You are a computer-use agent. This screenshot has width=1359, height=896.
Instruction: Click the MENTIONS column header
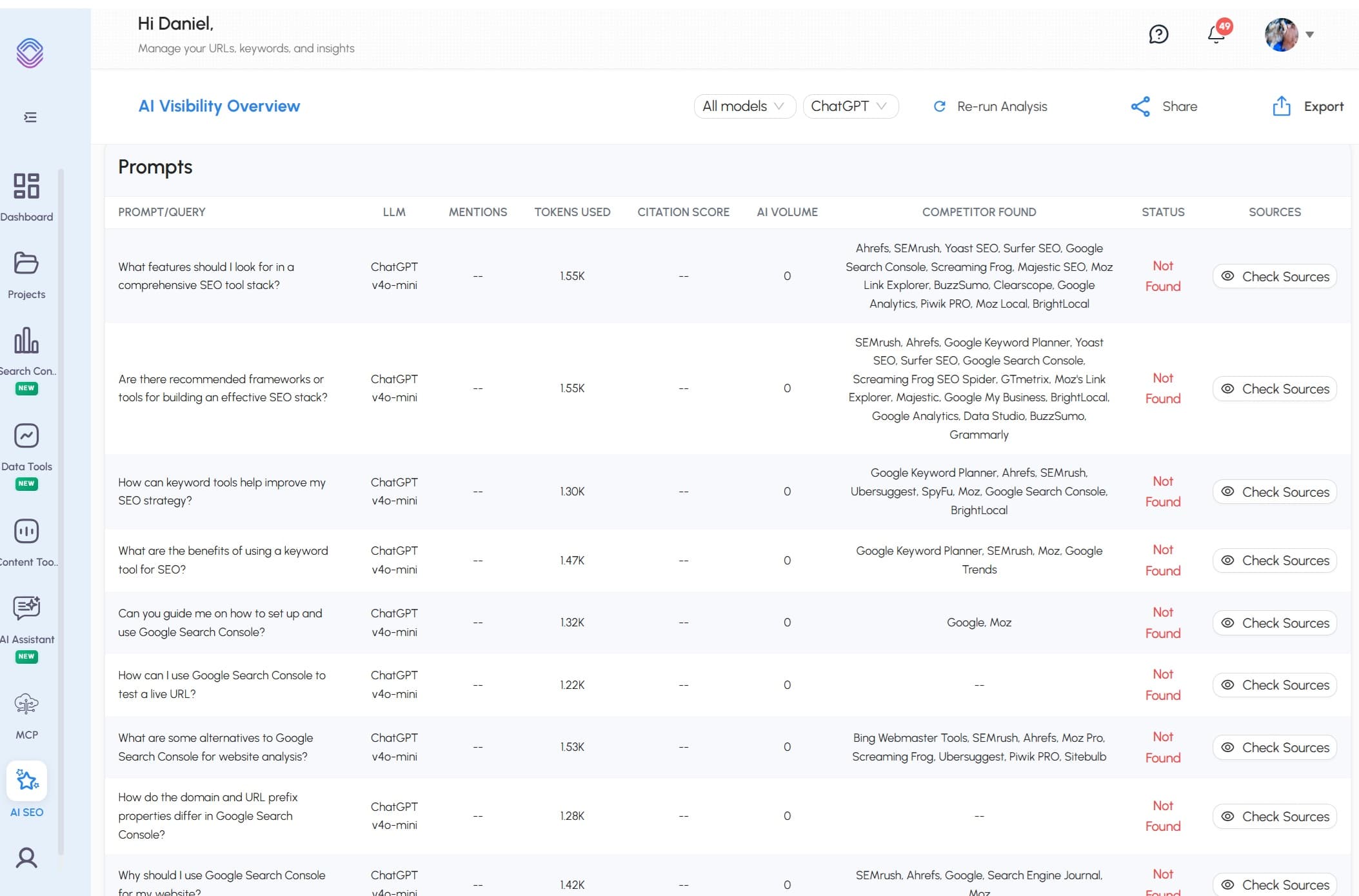click(478, 212)
